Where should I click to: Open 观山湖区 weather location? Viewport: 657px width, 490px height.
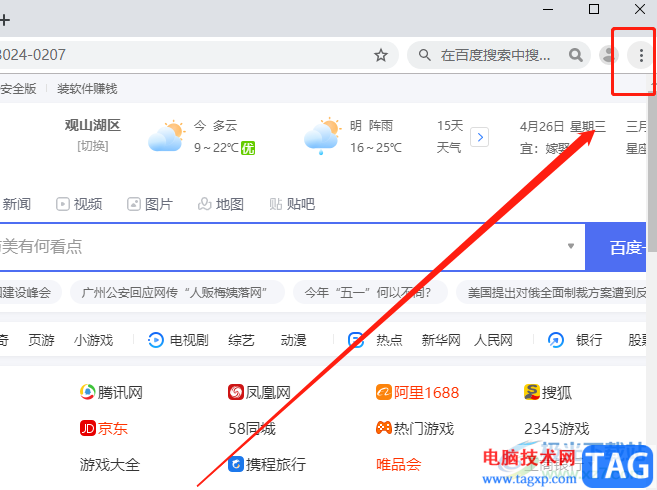pos(93,125)
